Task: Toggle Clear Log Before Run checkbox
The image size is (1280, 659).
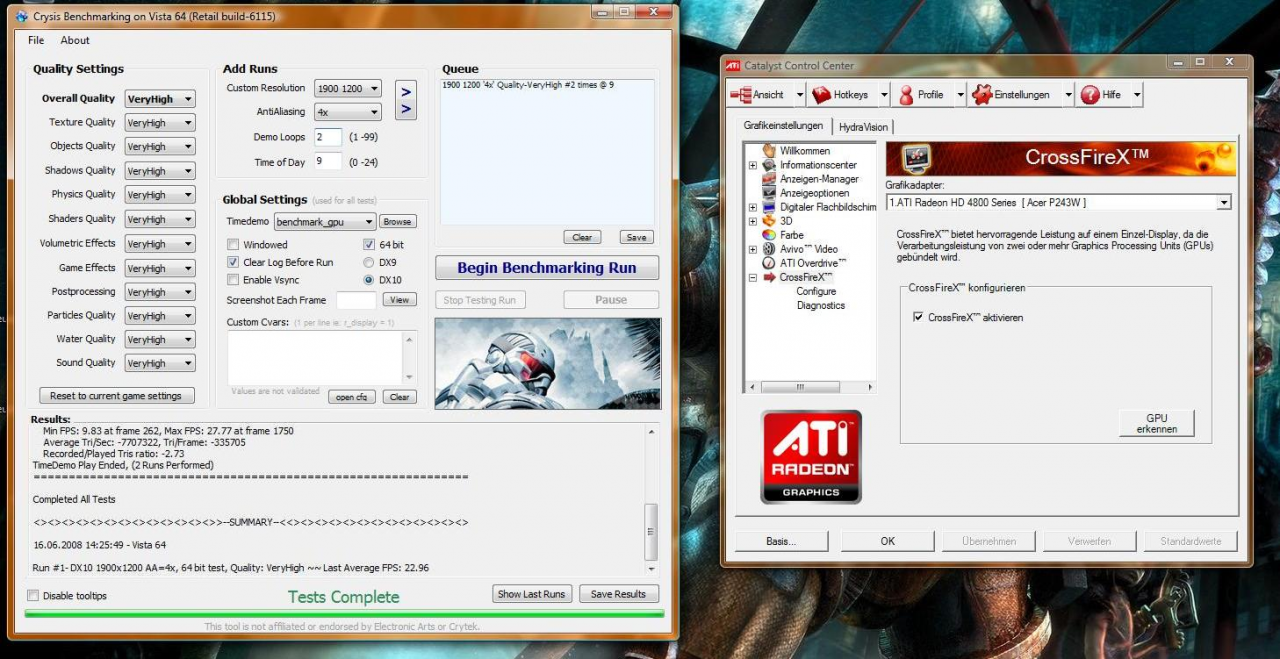Action: coord(233,262)
